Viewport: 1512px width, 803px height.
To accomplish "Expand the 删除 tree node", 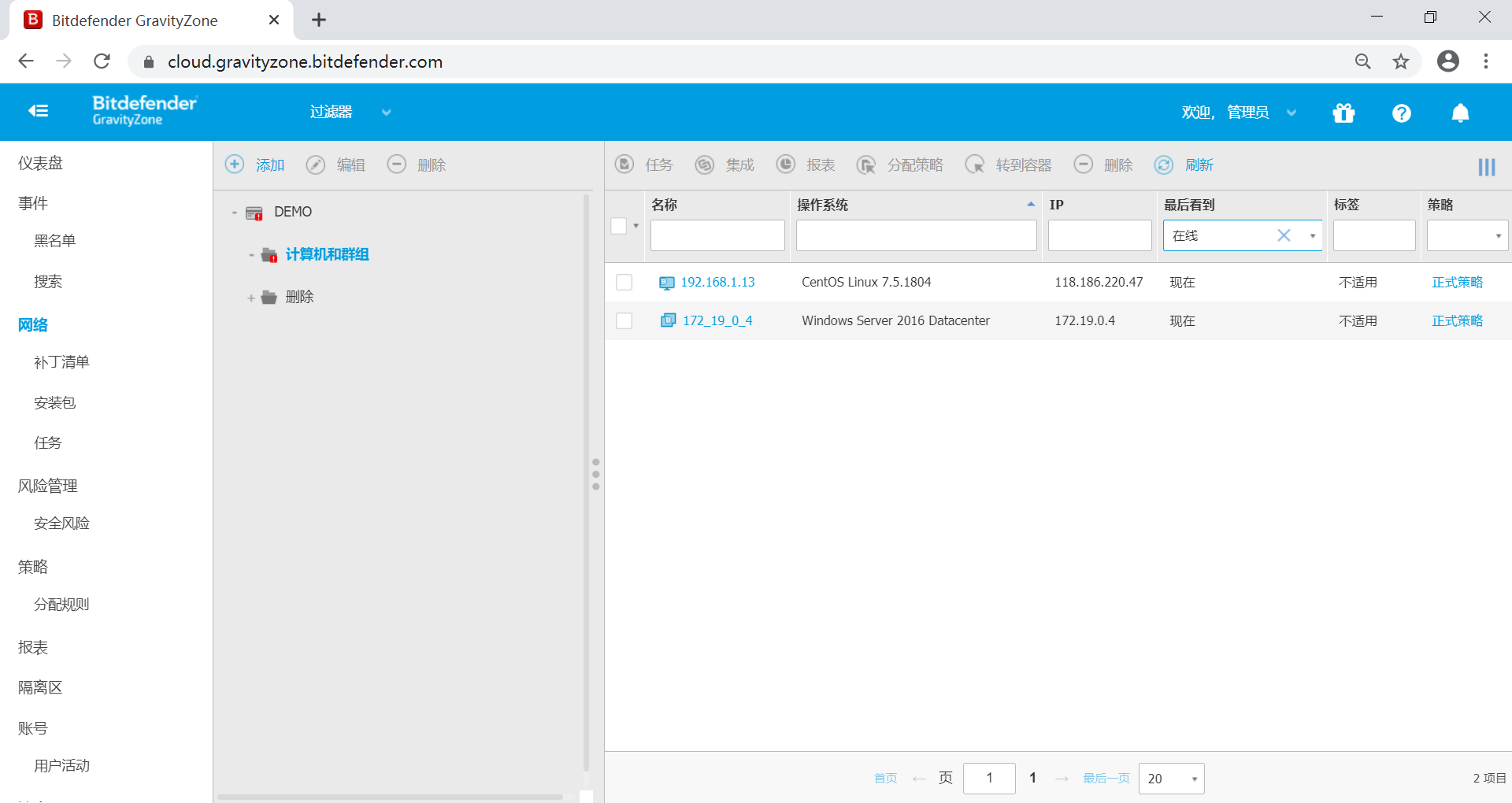I will tap(251, 298).
